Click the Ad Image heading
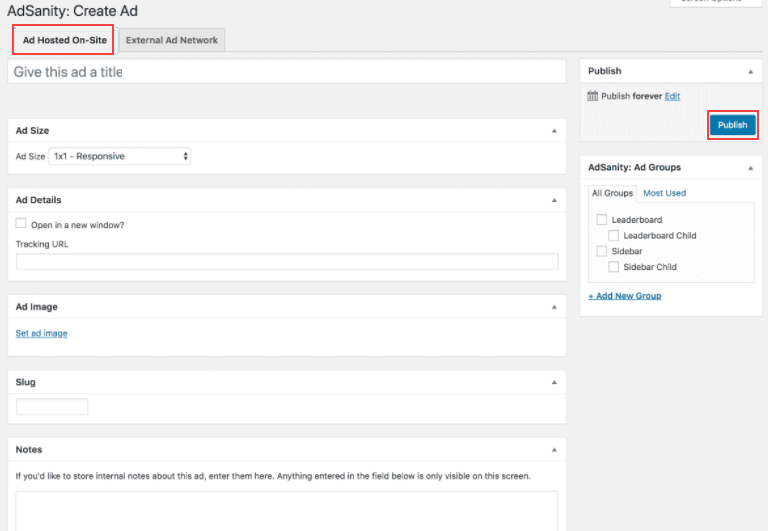Screen dimensions: 768x531 point(36,307)
